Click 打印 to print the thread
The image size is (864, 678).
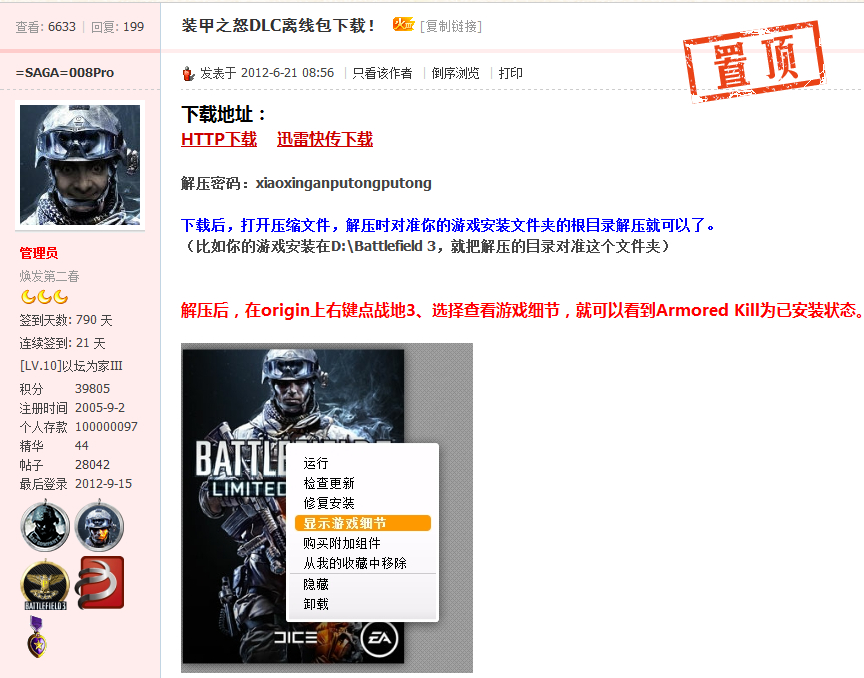[510, 73]
